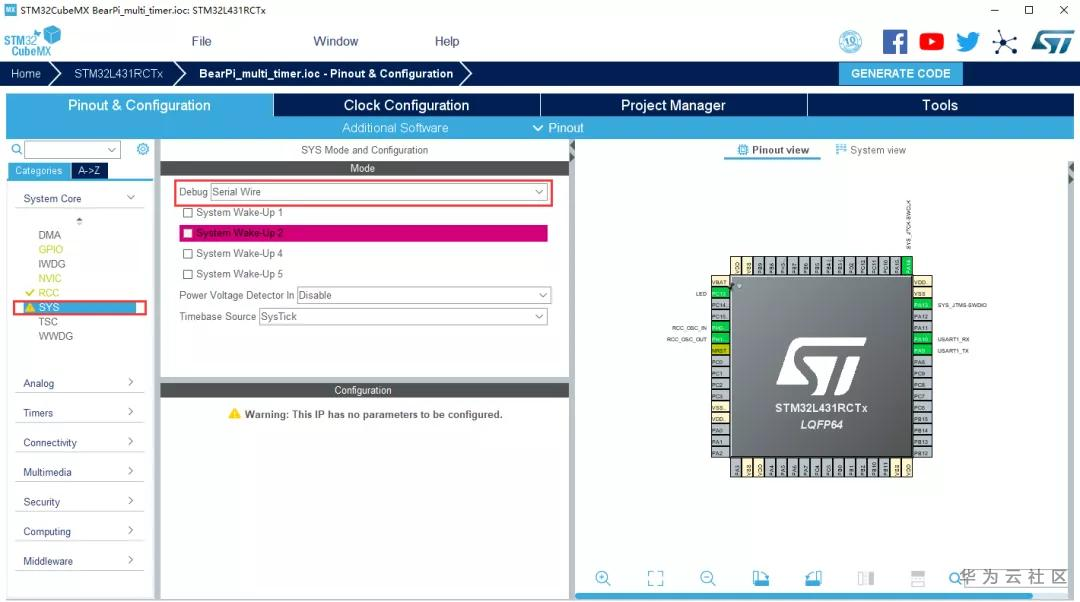Zoom in on the pinout view
1080x602 pixels.
pyautogui.click(x=603, y=578)
